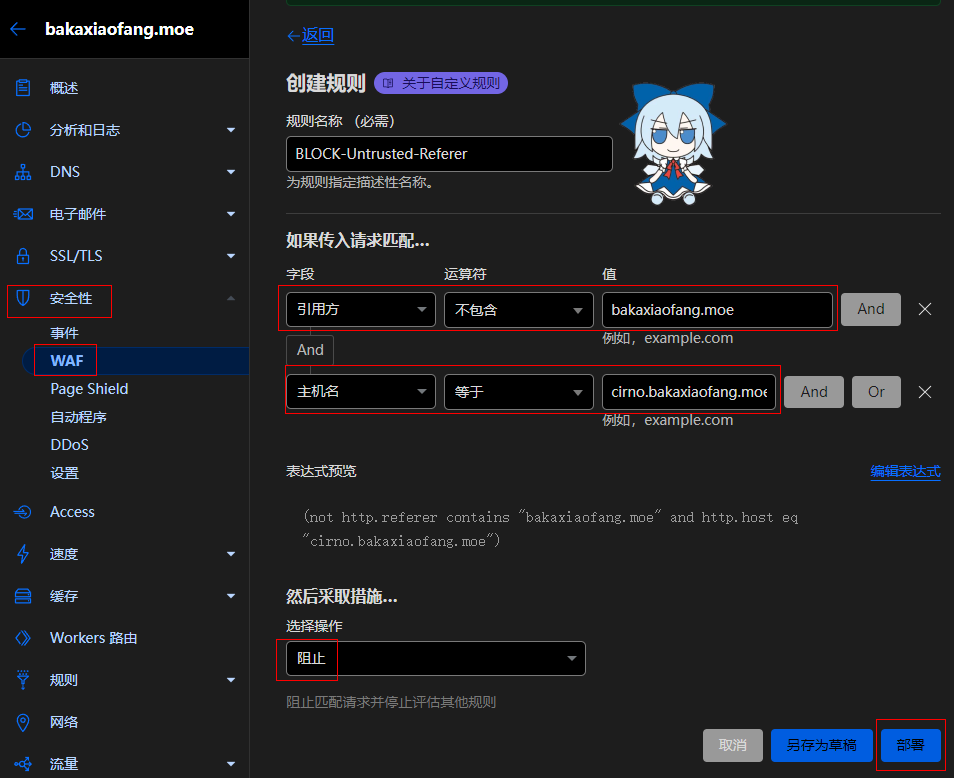Click the rule name input field
This screenshot has width=954, height=778.
coord(449,154)
